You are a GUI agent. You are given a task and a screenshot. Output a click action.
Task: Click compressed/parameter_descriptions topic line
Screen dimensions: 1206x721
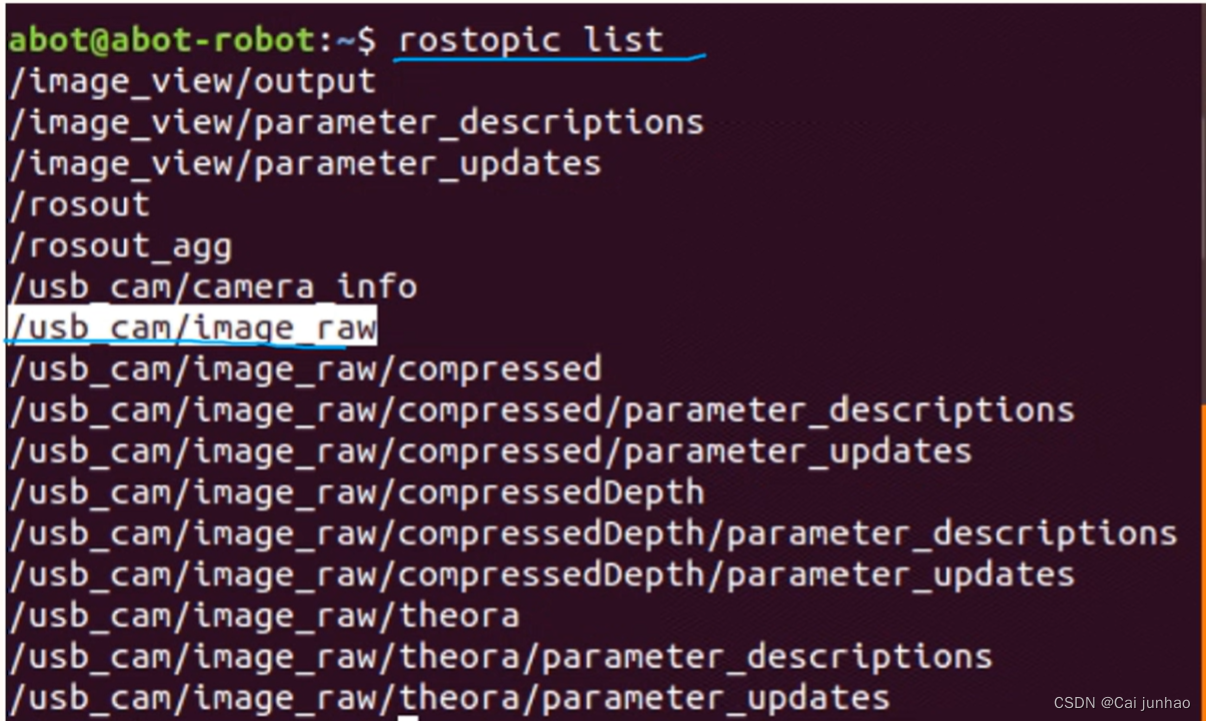click(541, 410)
